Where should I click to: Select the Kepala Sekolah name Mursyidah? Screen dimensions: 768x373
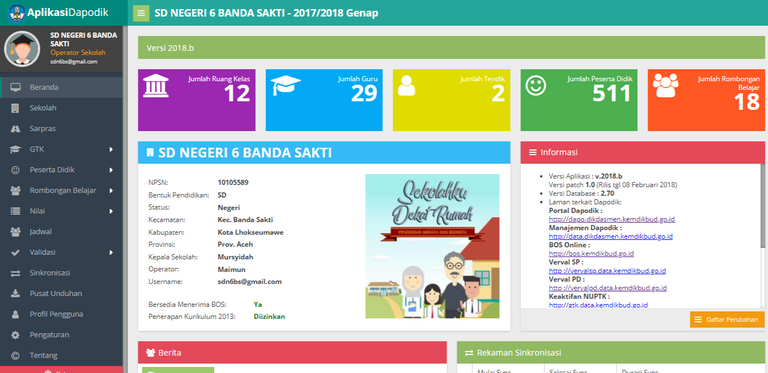coord(236,257)
